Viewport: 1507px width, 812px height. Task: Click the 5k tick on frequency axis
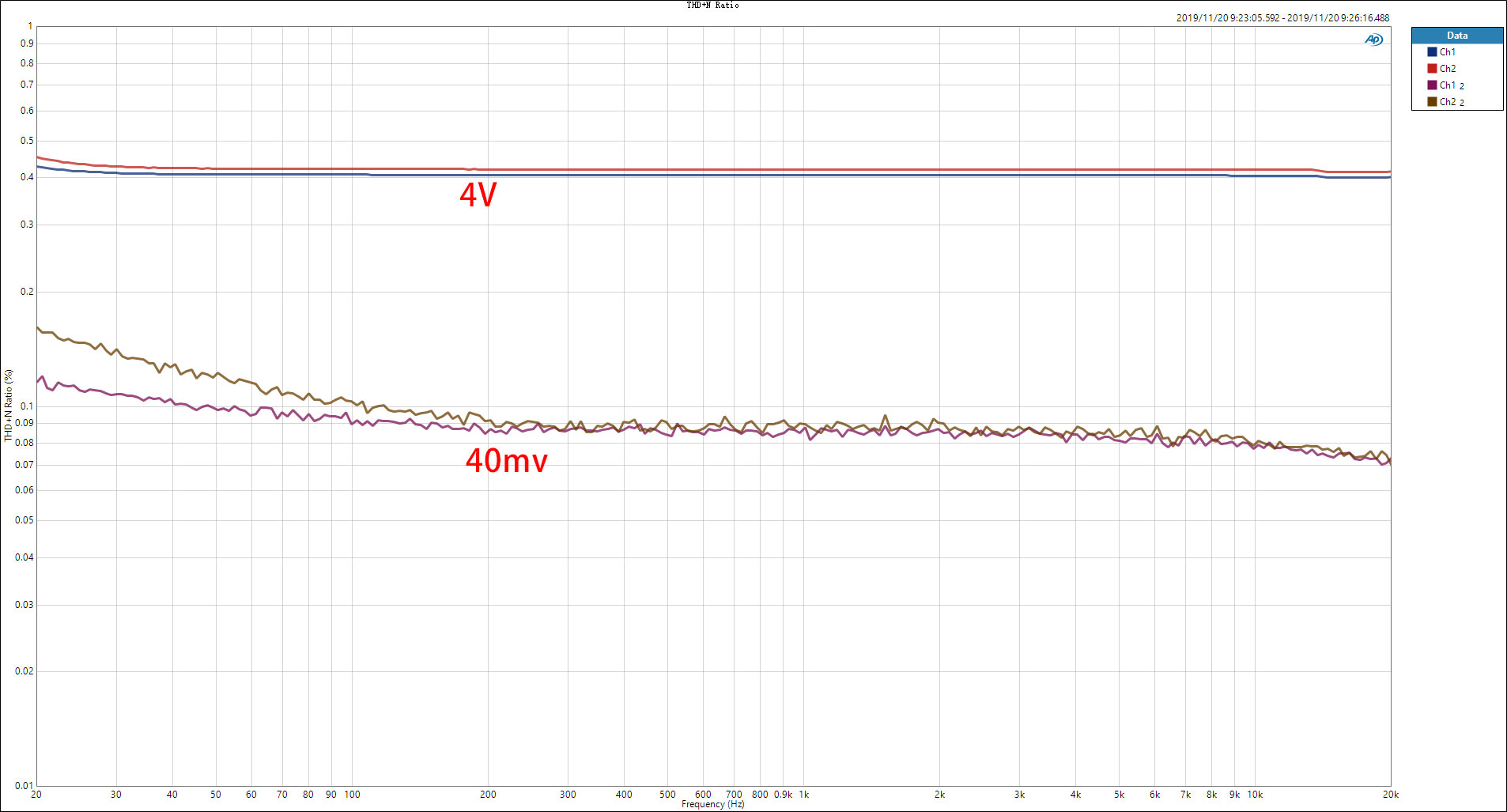(x=1120, y=795)
